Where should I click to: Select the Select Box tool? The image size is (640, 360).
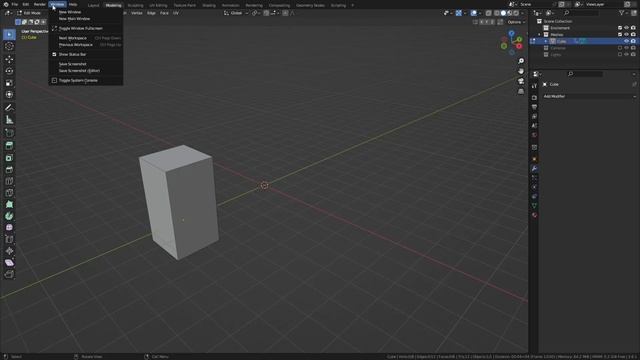click(x=9, y=35)
